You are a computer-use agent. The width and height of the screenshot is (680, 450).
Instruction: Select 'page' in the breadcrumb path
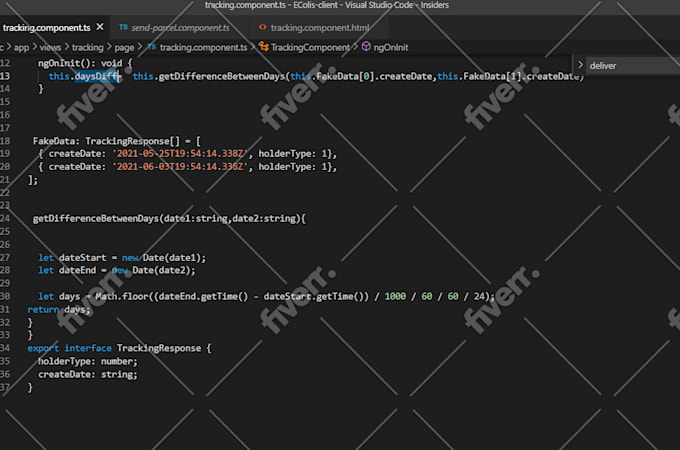point(124,47)
